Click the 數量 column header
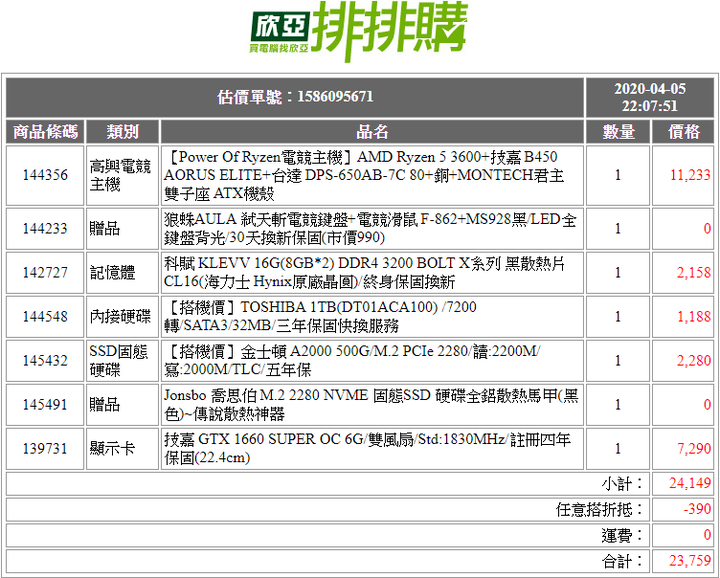 pos(618,132)
